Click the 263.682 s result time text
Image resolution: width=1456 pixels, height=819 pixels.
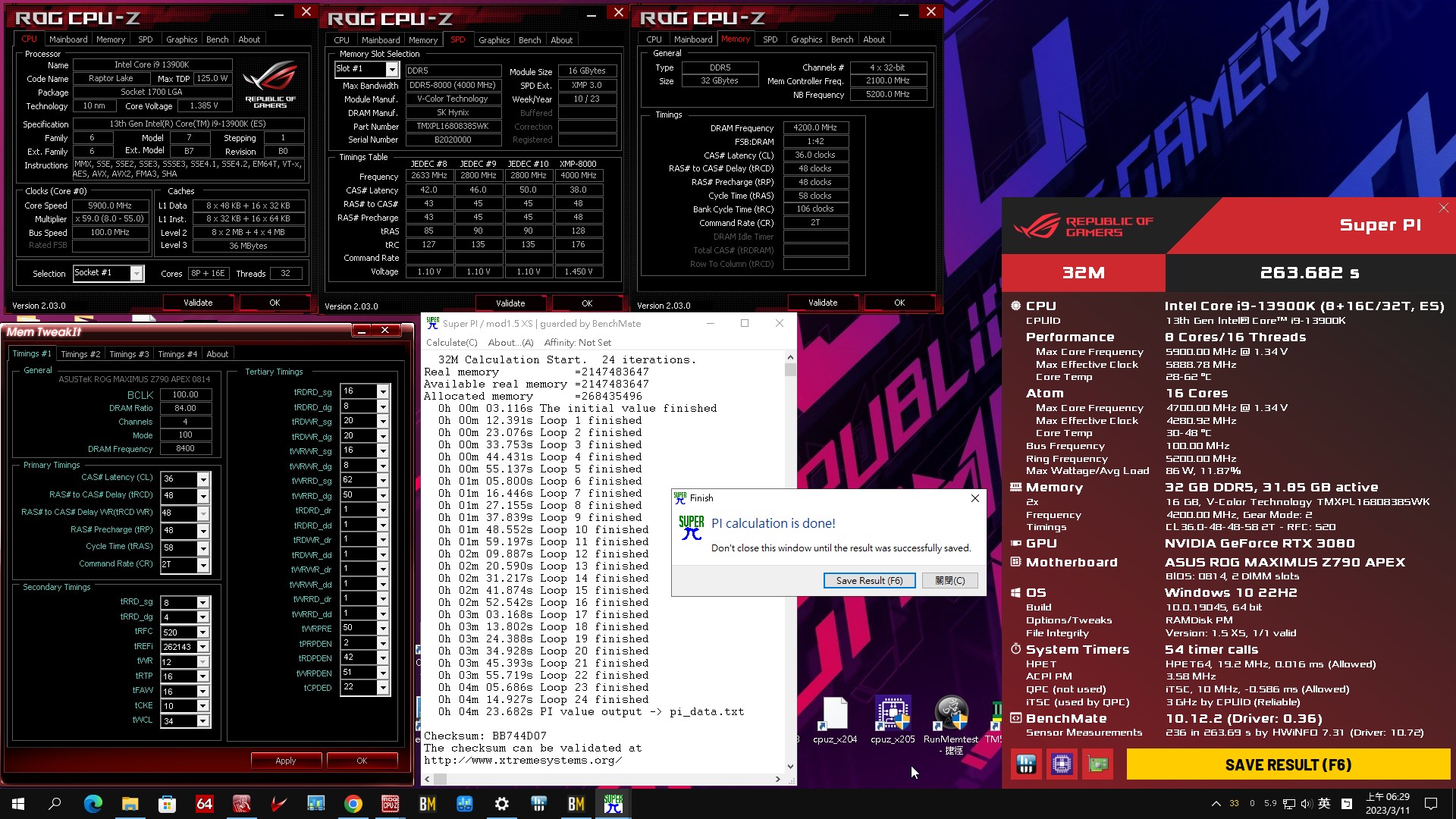point(1310,273)
